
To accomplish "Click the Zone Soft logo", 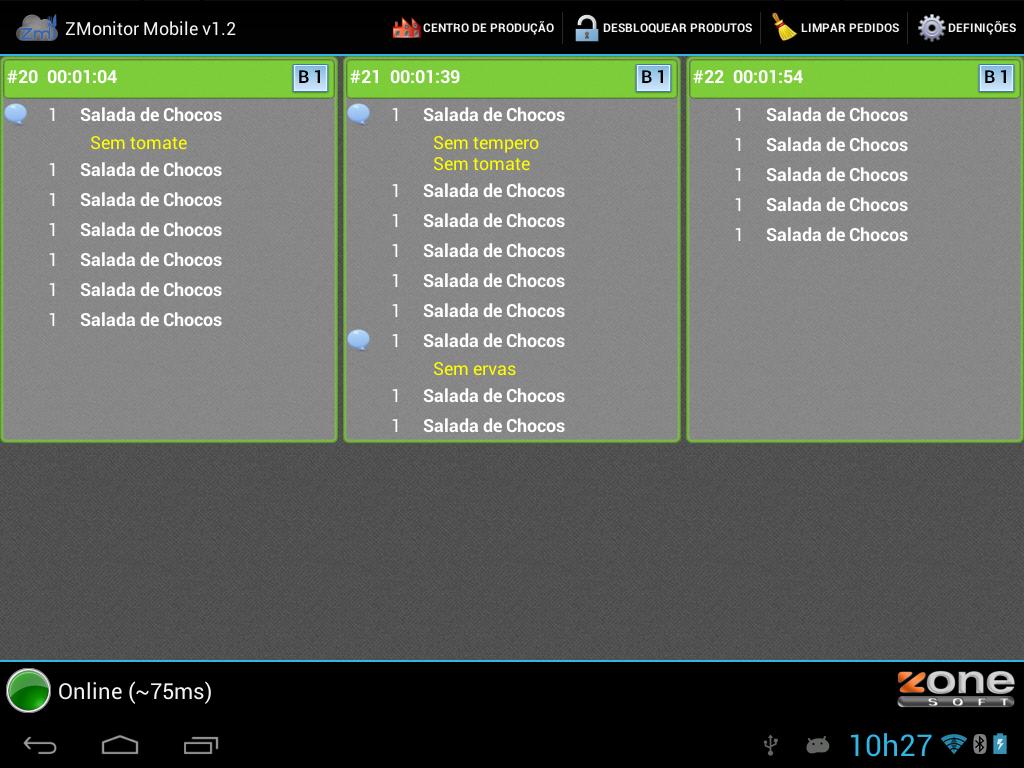I will (956, 689).
